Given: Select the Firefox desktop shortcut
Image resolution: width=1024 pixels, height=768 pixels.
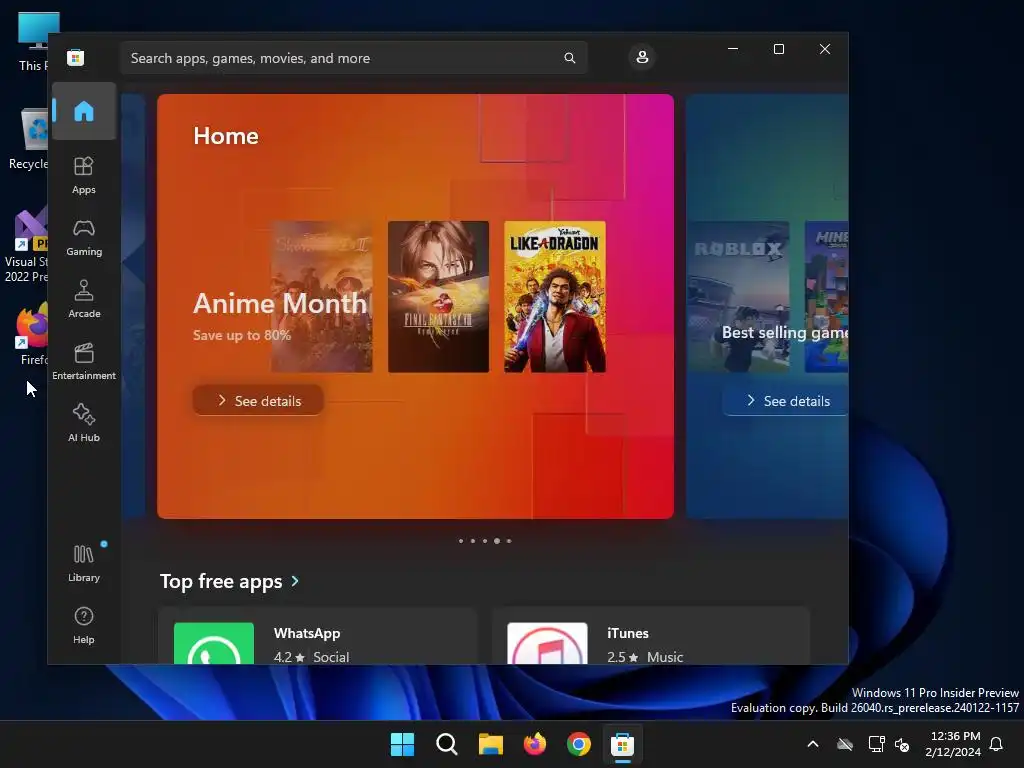Looking at the screenshot, I should tap(31, 334).
